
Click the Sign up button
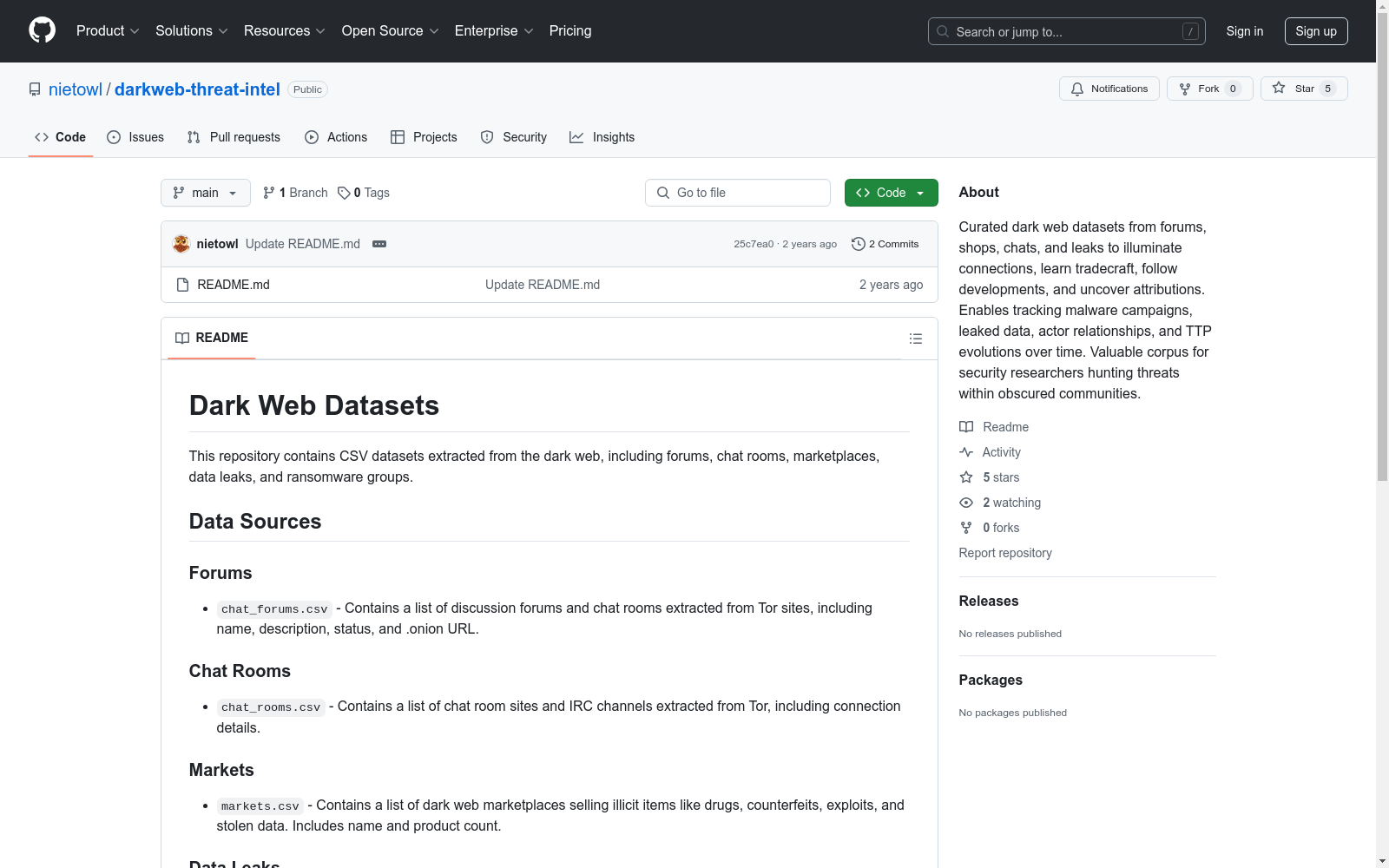1316,31
